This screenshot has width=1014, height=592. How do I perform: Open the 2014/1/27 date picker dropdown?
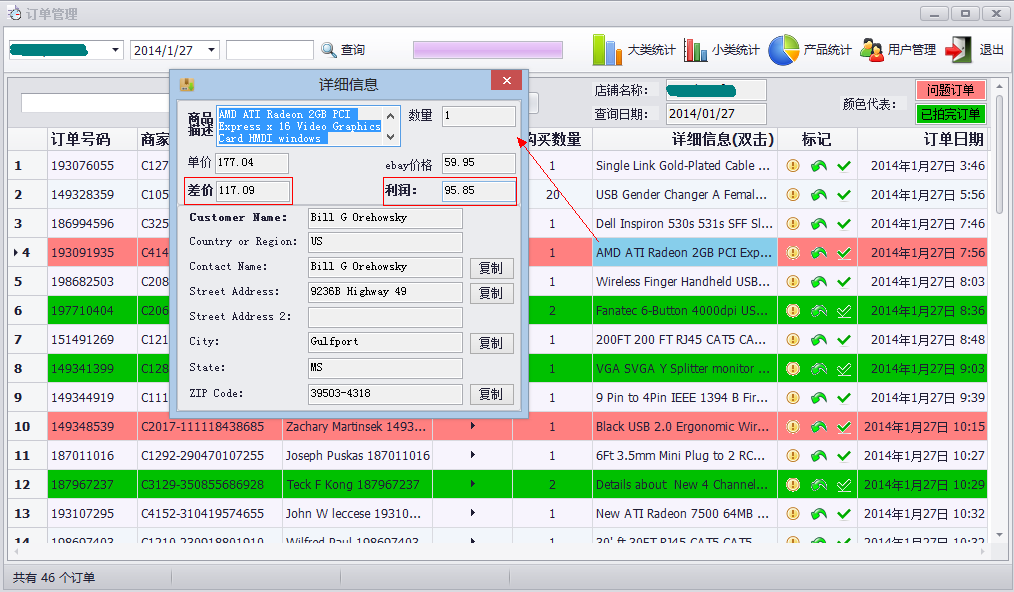pyautogui.click(x=211, y=50)
